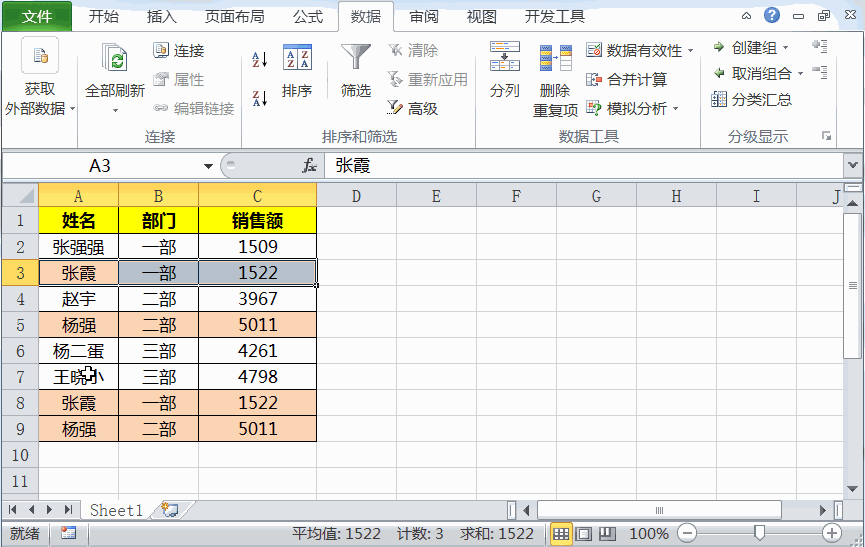Open the Name Box dropdown arrow
The image size is (865, 547).
[208, 166]
